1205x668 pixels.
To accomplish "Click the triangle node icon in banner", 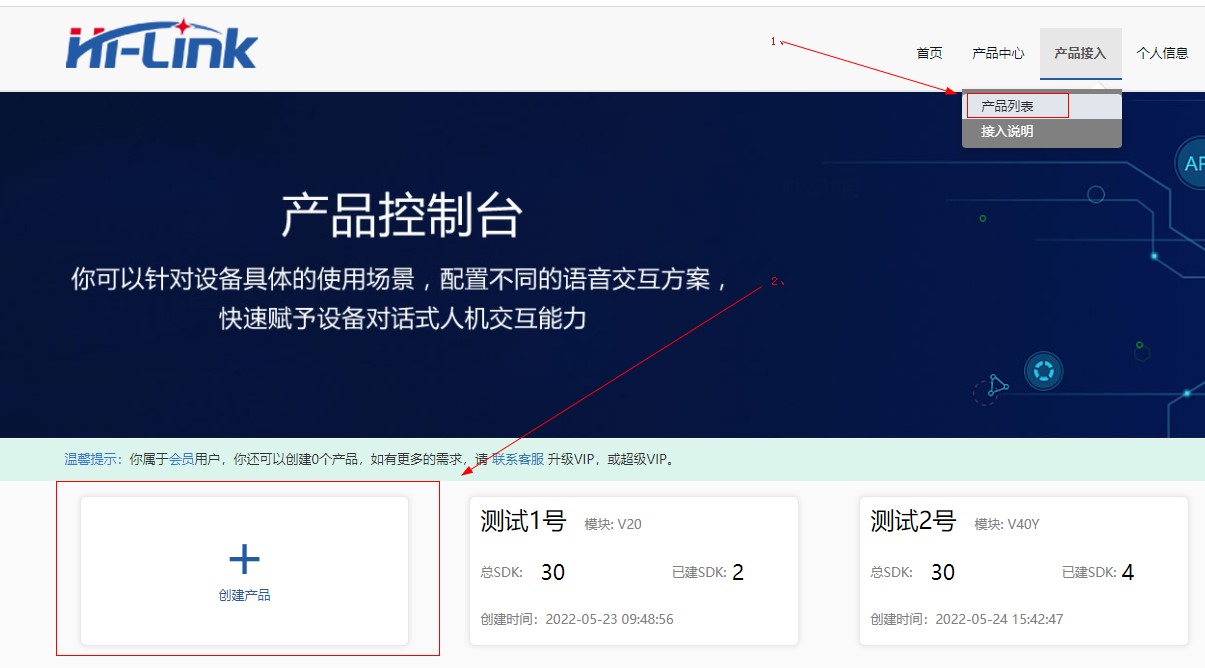I will pyautogui.click(x=997, y=384).
